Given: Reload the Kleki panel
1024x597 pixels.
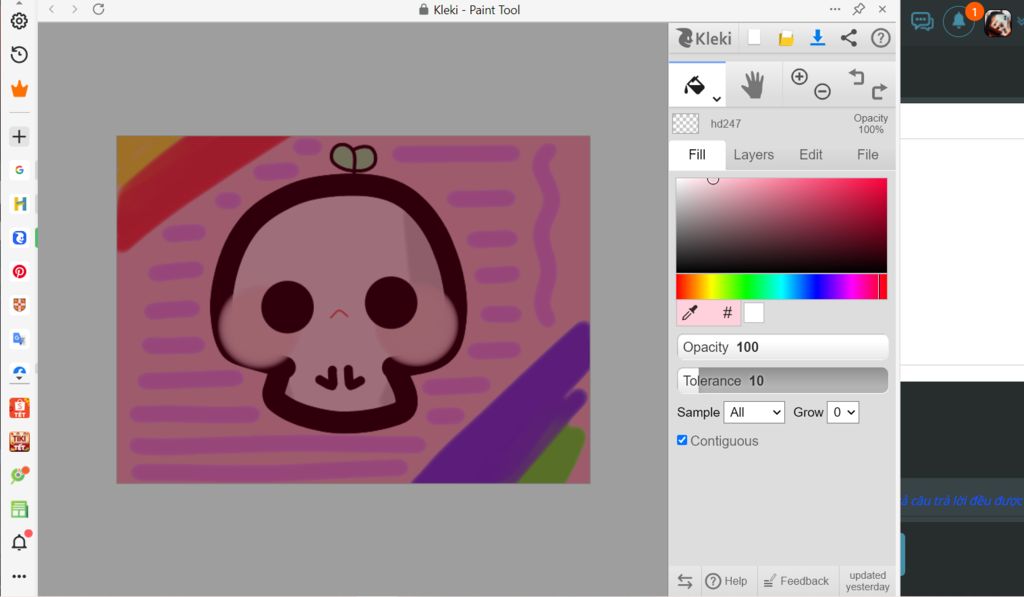Looking at the screenshot, I should point(99,9).
